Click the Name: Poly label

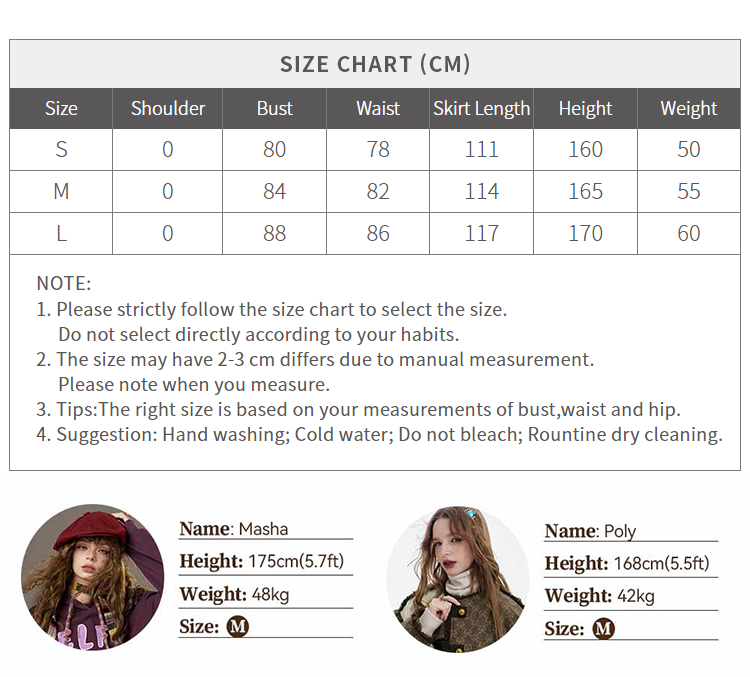(x=590, y=531)
